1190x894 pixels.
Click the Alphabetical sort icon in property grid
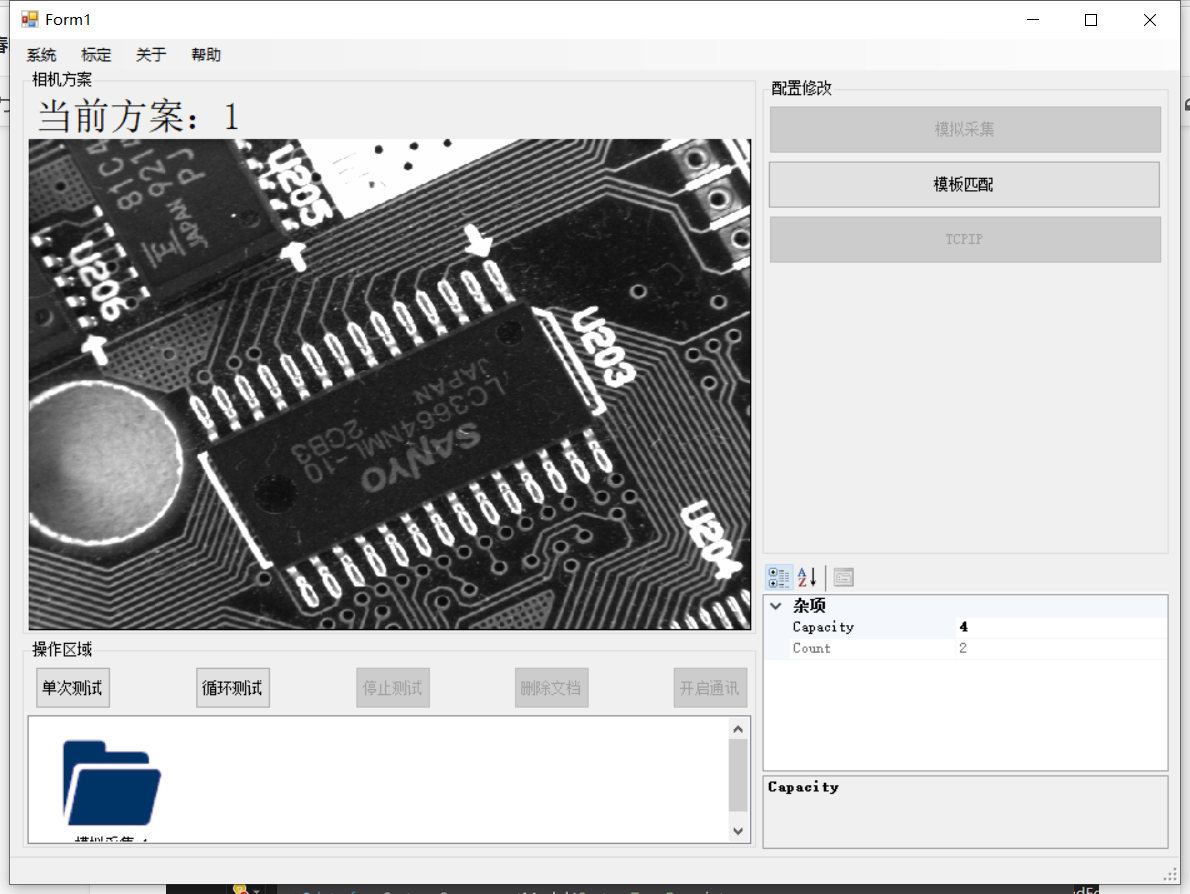807,578
